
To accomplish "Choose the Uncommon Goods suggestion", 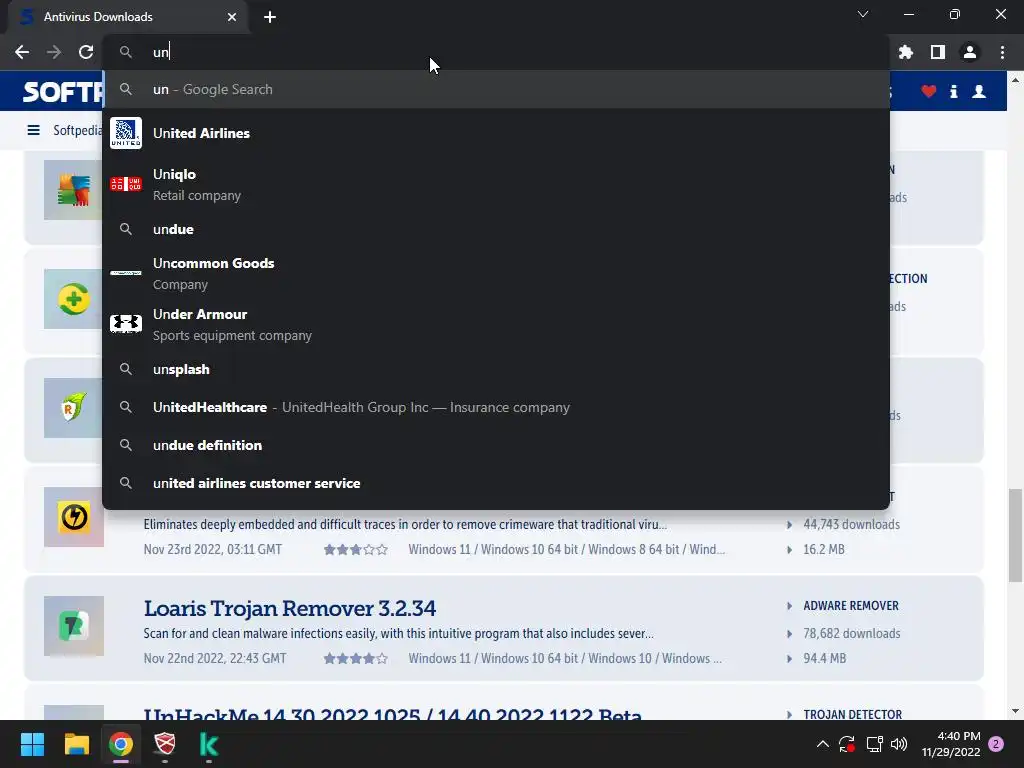I will [496, 273].
